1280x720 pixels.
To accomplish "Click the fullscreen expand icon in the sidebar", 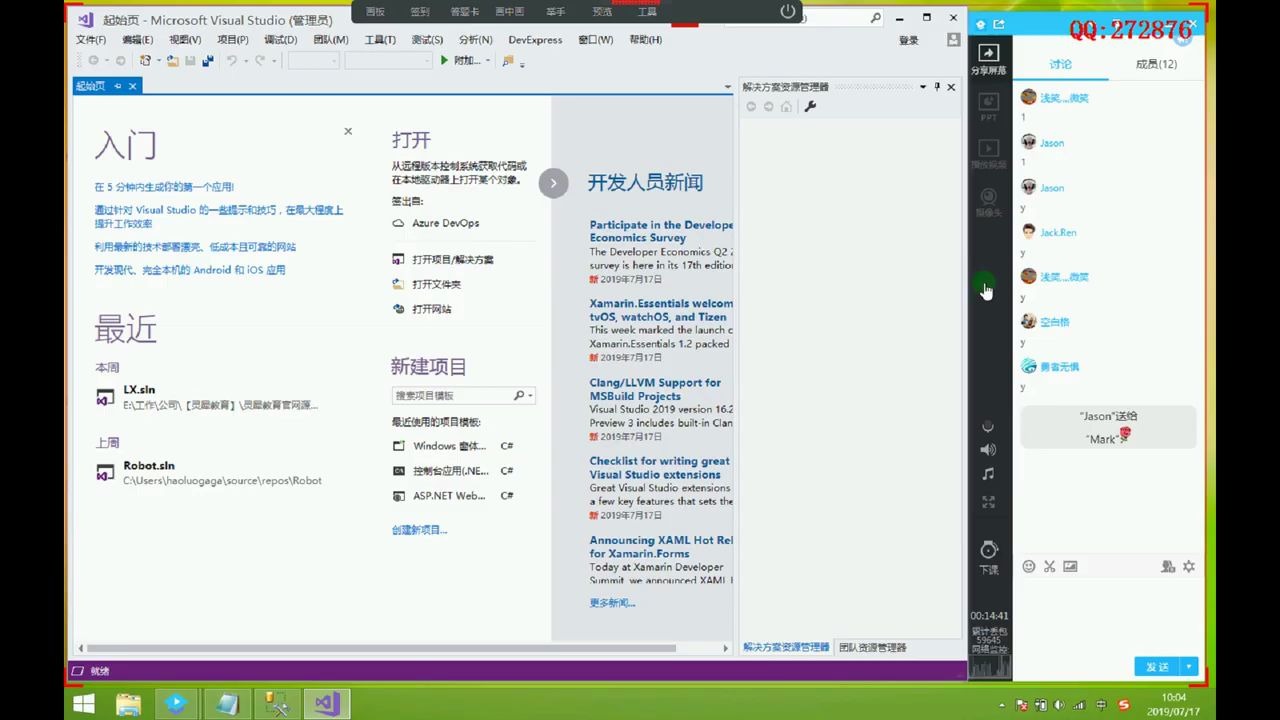I will 988,502.
